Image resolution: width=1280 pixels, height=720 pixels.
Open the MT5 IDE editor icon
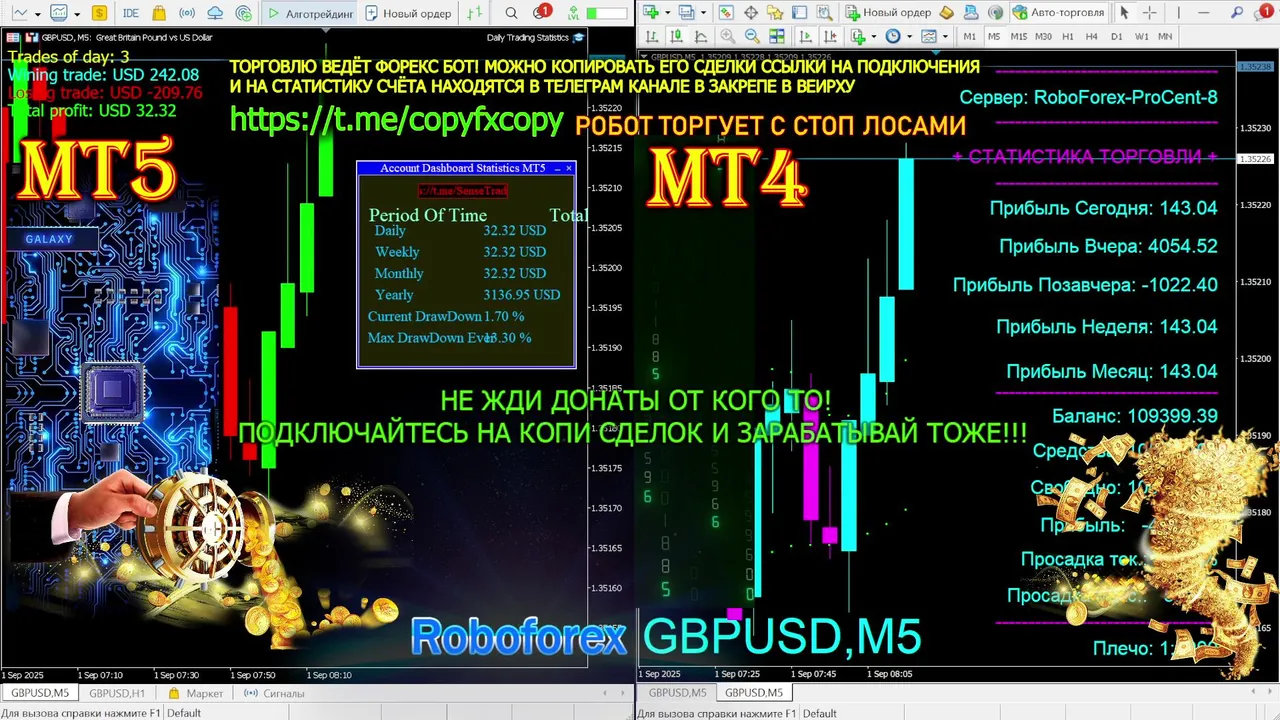[131, 14]
